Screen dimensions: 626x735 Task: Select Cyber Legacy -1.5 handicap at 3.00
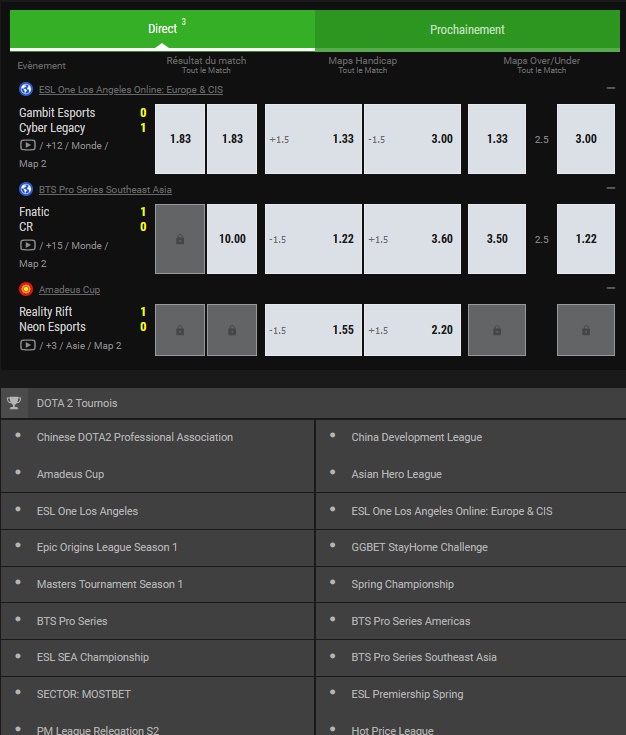(x=412, y=139)
